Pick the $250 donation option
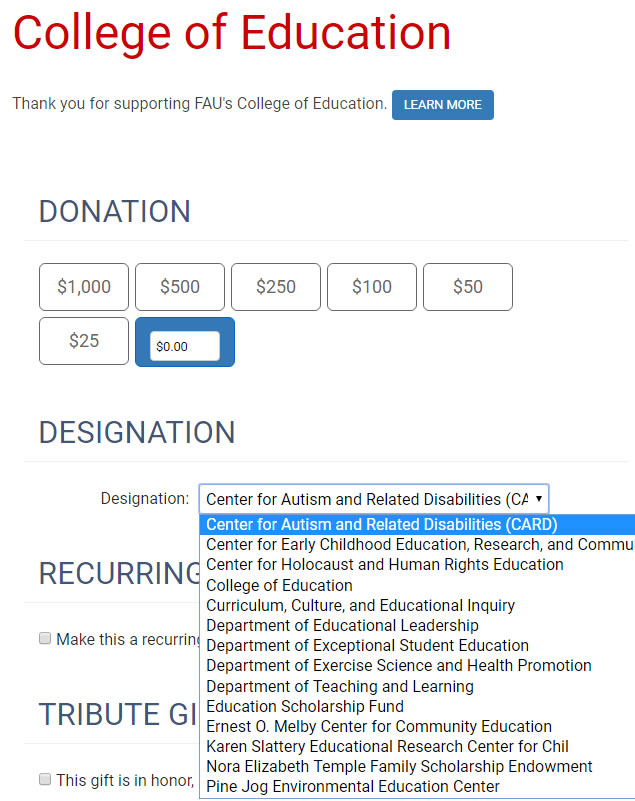Screen dimensions: 635x801 pos(276,287)
